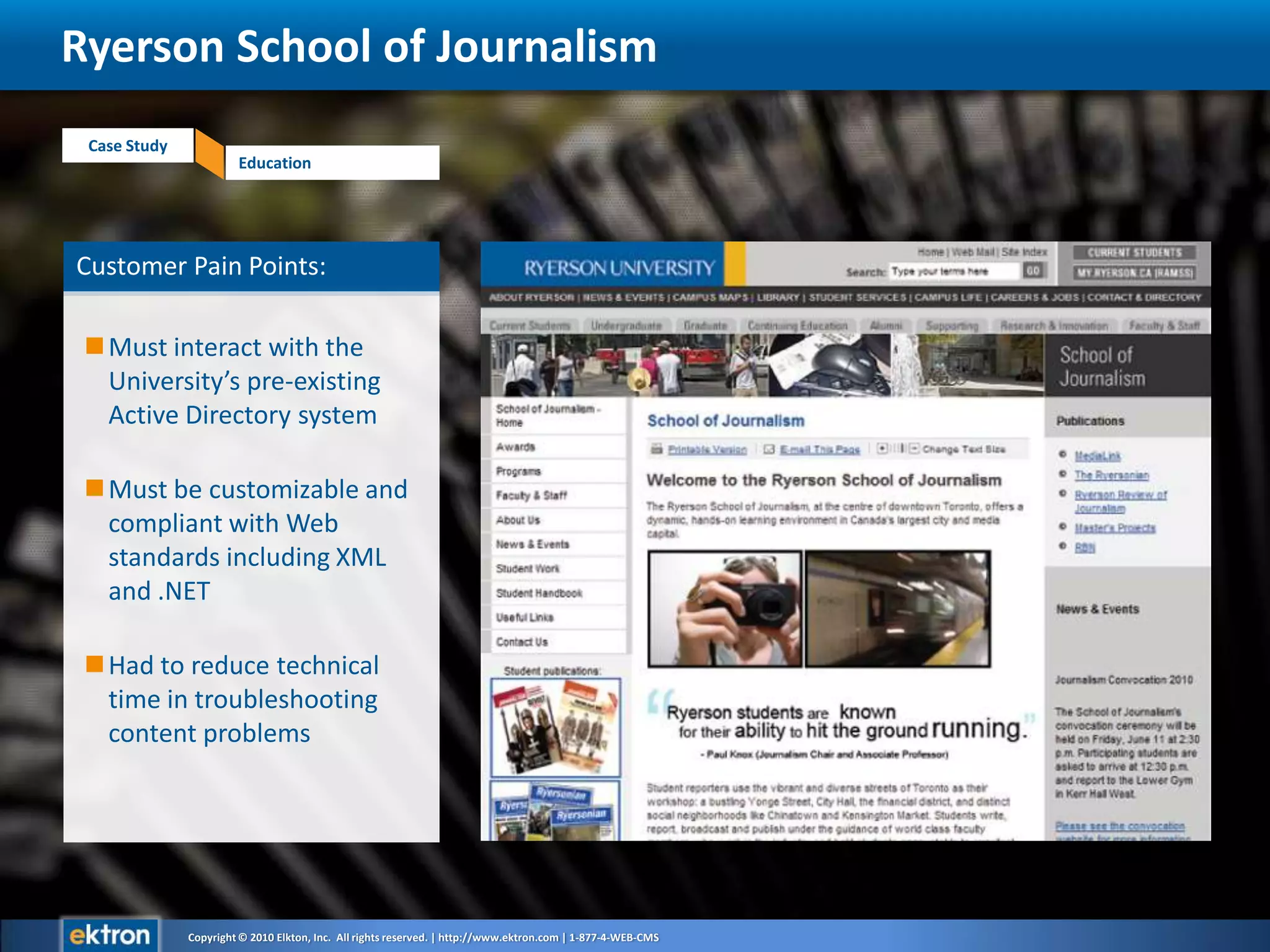This screenshot has width=1270, height=952.
Task: Switch to the Faculty & Staff tab
Action: [1165, 325]
